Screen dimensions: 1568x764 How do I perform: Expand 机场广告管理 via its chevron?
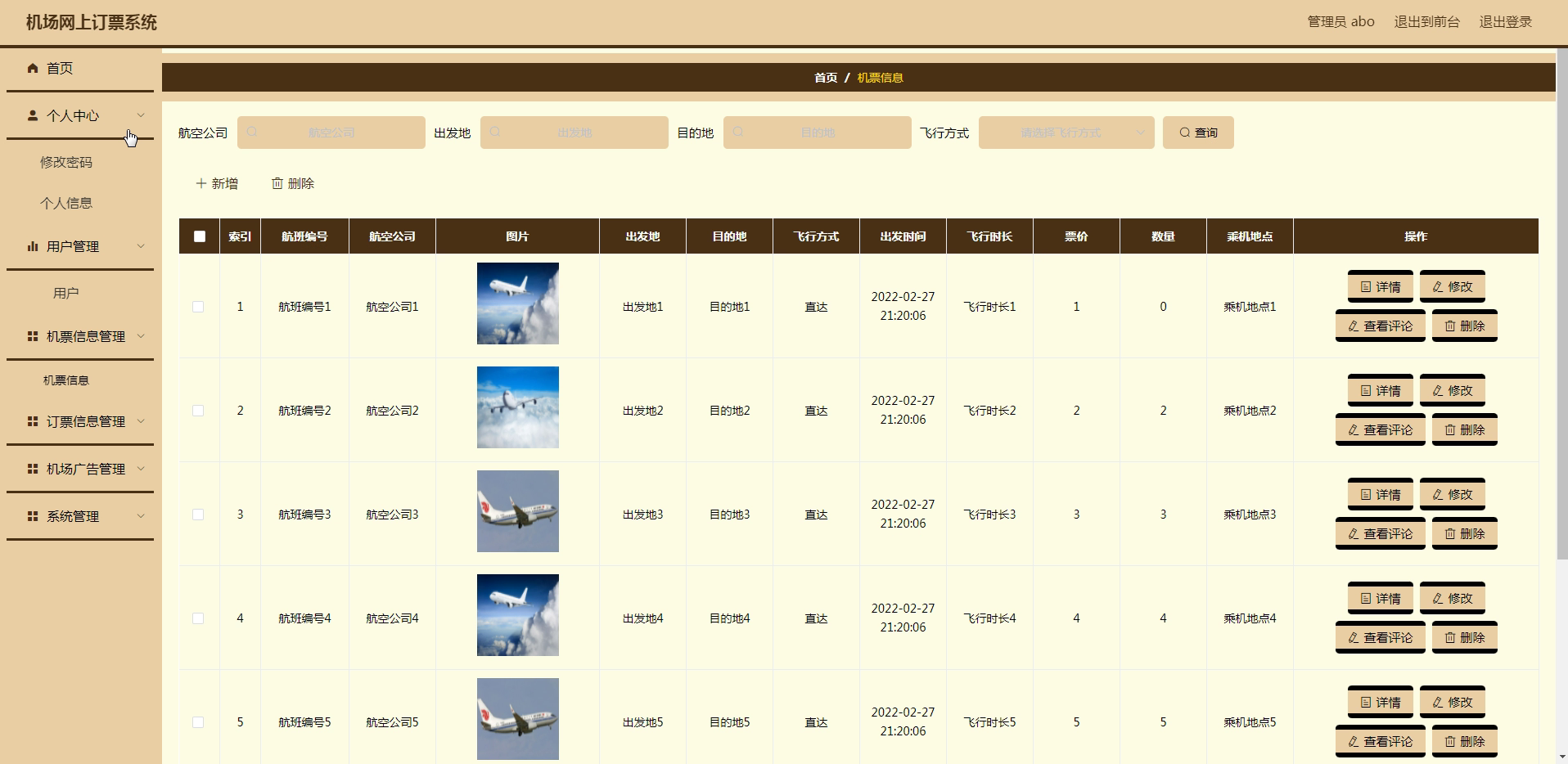[141, 469]
